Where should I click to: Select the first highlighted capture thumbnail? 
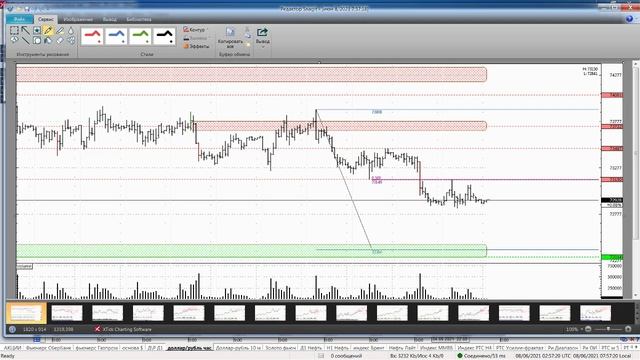[x=26, y=313]
